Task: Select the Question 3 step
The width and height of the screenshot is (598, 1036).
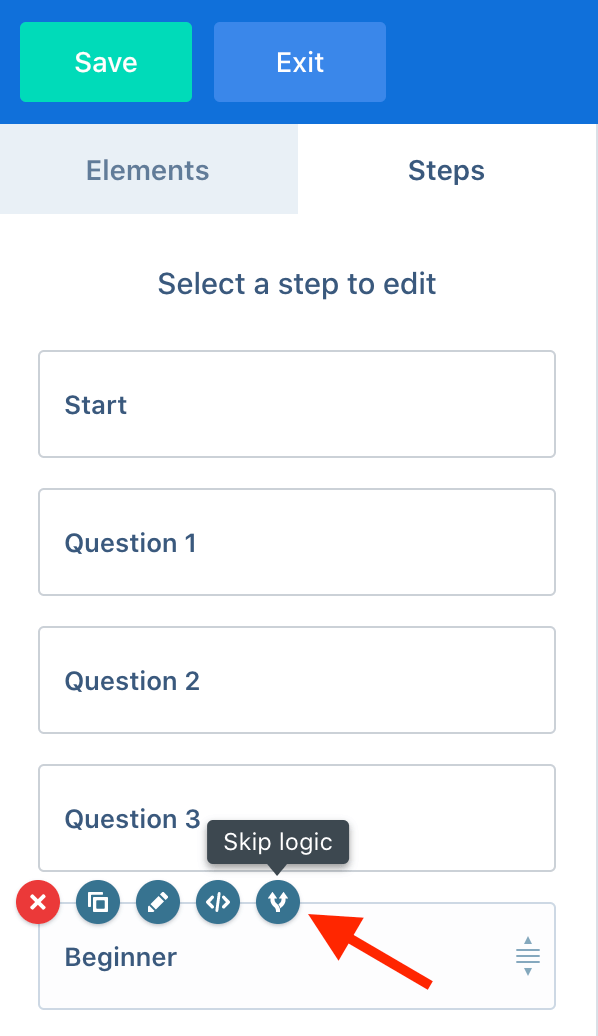Action: tap(297, 818)
